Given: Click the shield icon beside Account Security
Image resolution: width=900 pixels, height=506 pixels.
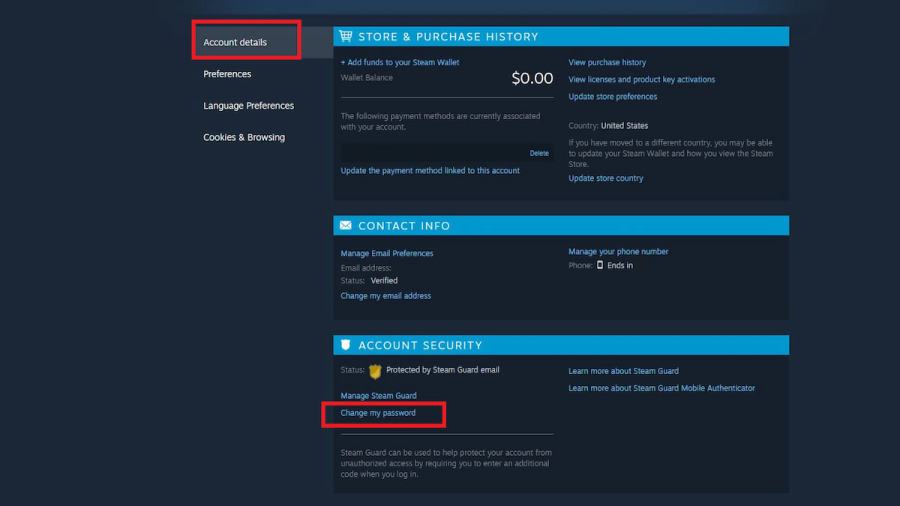Looking at the screenshot, I should point(346,345).
